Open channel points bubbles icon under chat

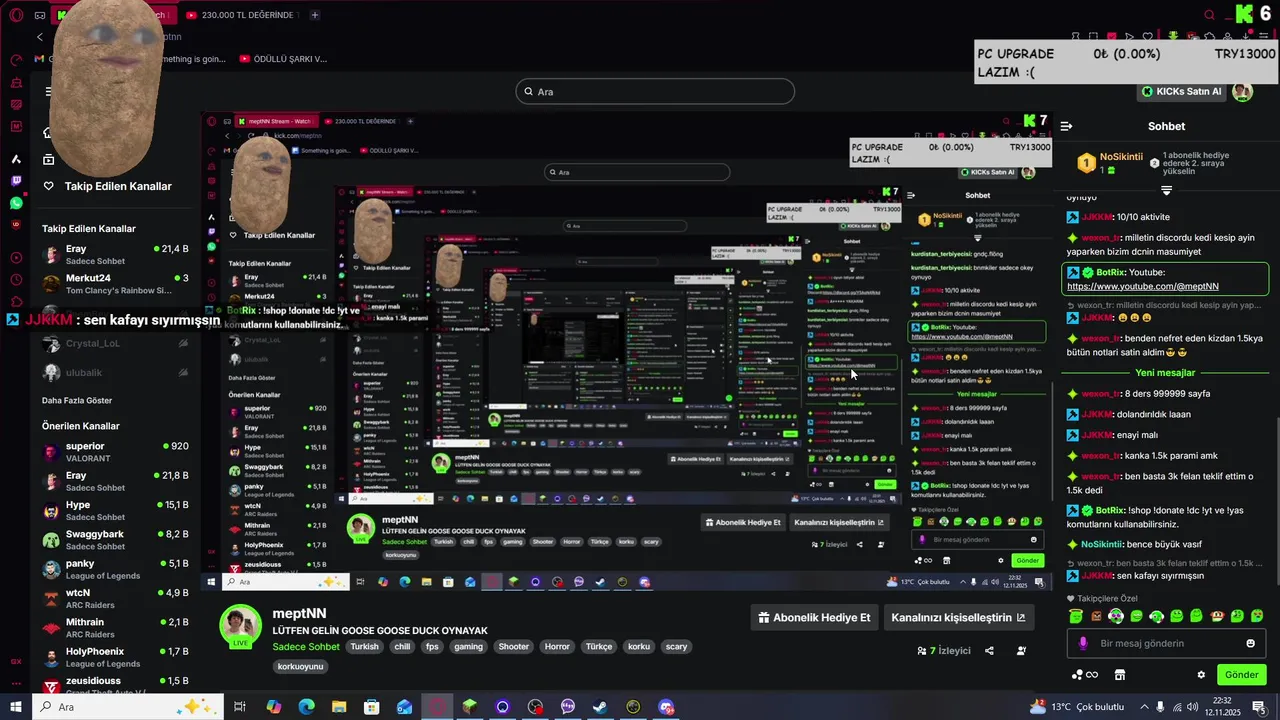(x=1084, y=675)
